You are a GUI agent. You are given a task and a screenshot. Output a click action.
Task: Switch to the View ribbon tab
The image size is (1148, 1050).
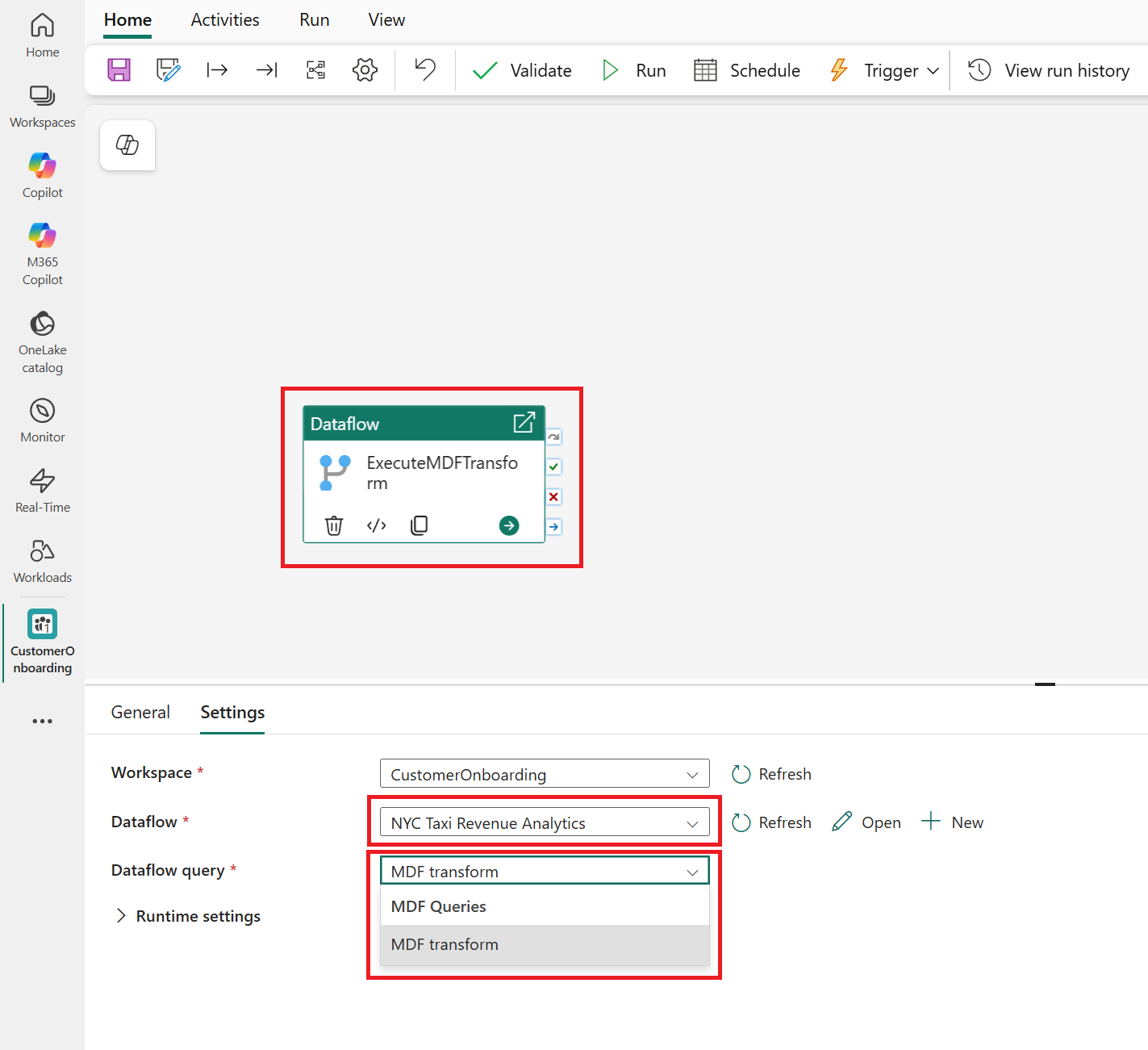coord(386,20)
